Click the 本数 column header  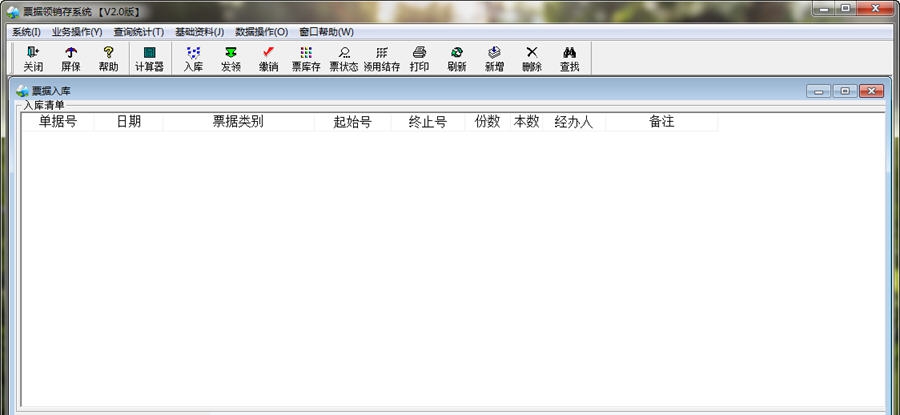click(x=526, y=122)
